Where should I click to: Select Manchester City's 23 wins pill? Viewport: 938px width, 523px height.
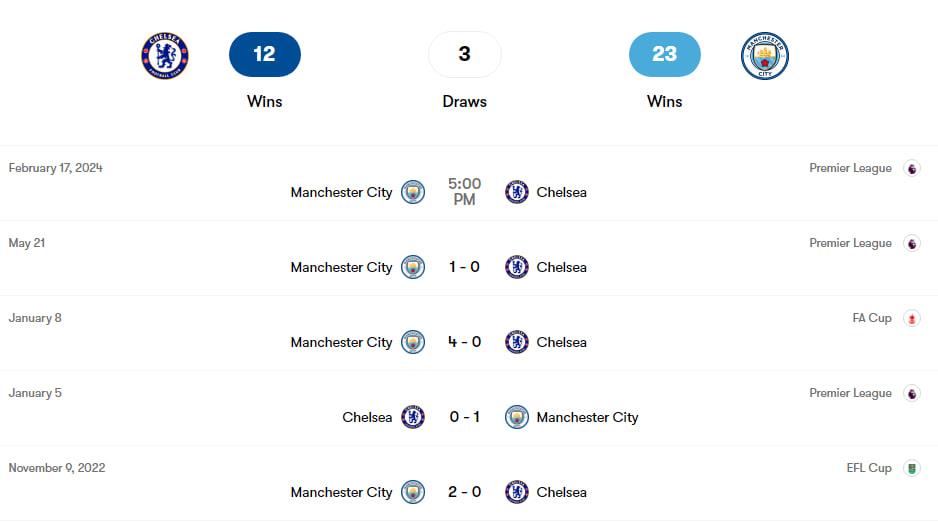tap(664, 55)
